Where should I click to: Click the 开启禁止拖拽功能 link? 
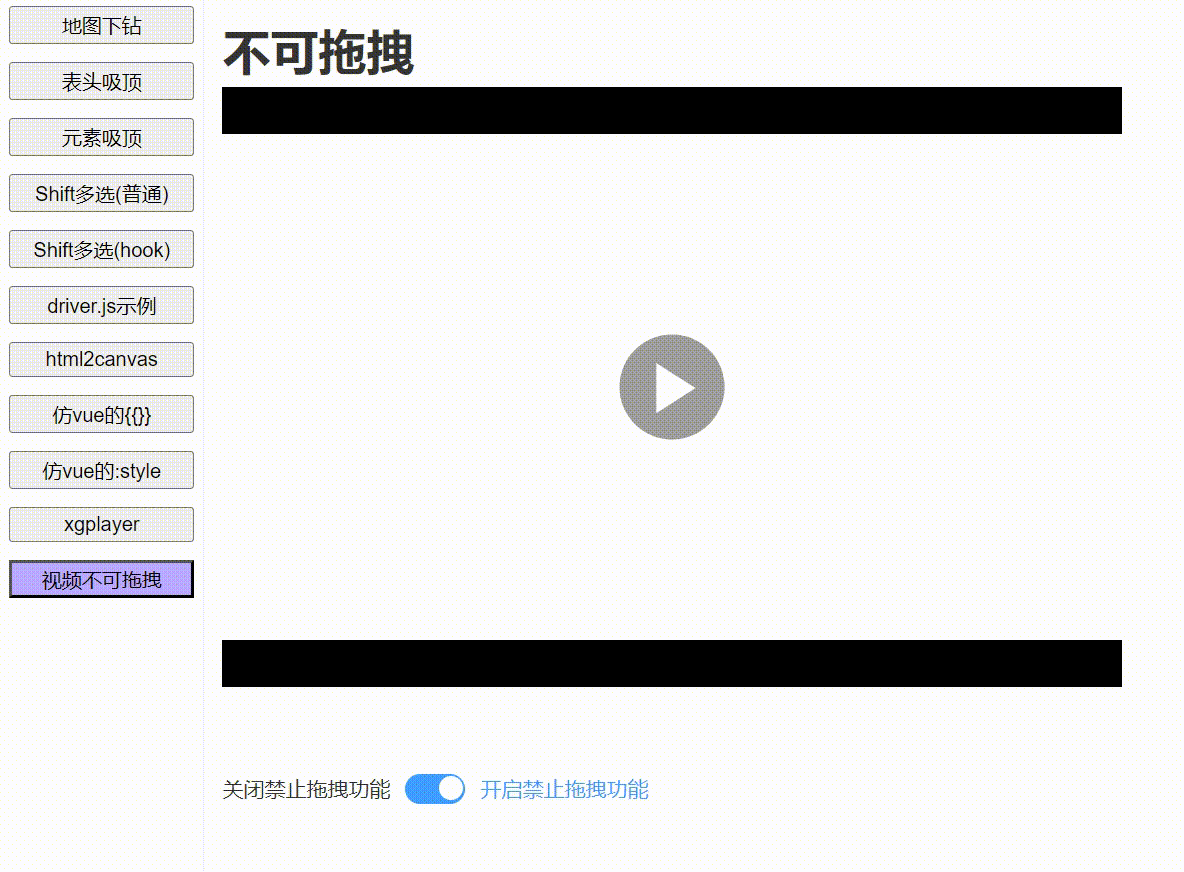coord(565,789)
